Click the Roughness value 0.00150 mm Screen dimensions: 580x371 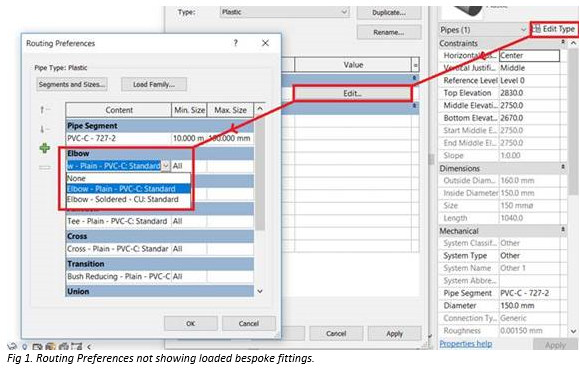(x=529, y=331)
